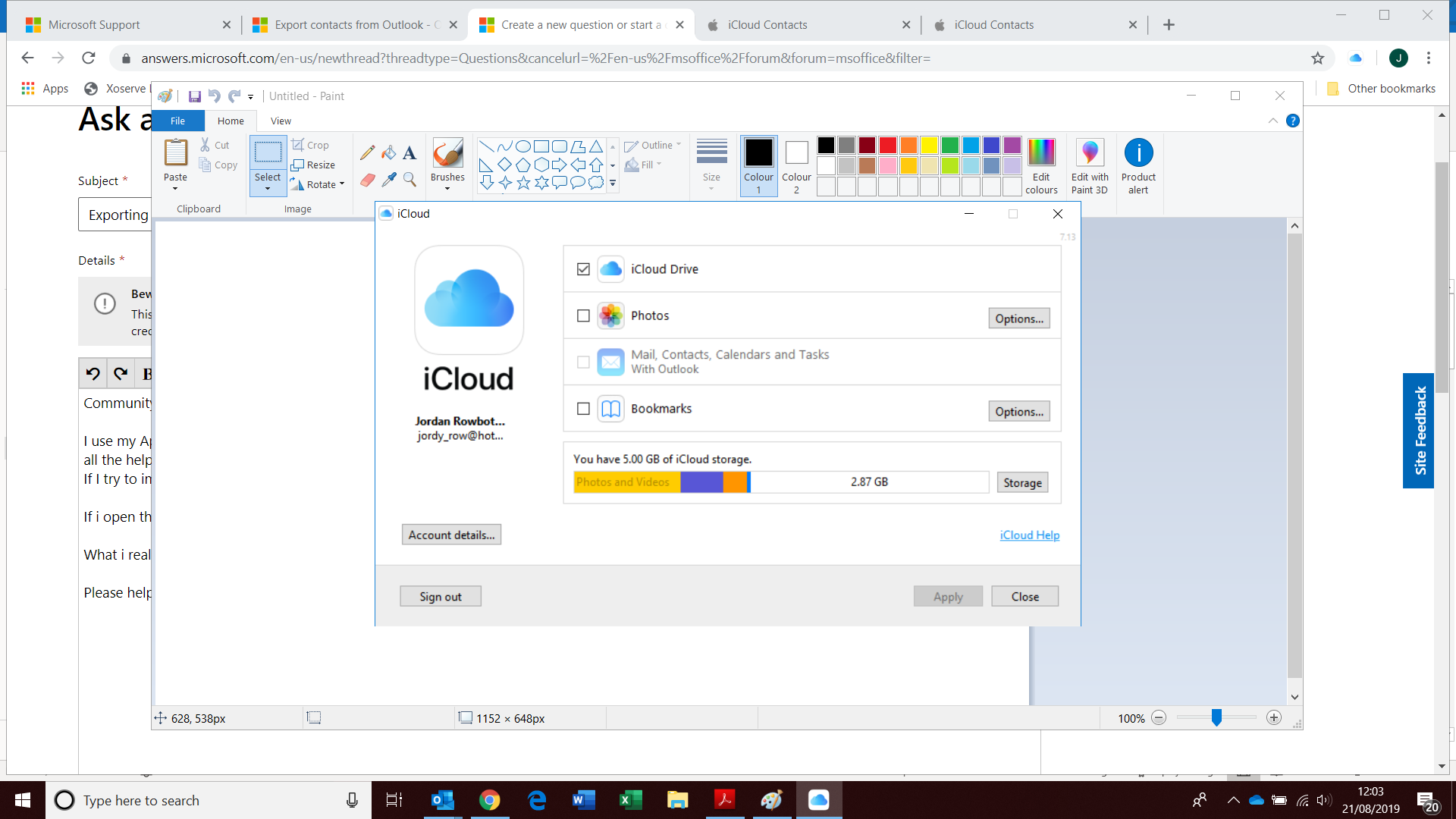Select the Magnifier tool
Viewport: 1456px width, 819px height.
[409, 180]
